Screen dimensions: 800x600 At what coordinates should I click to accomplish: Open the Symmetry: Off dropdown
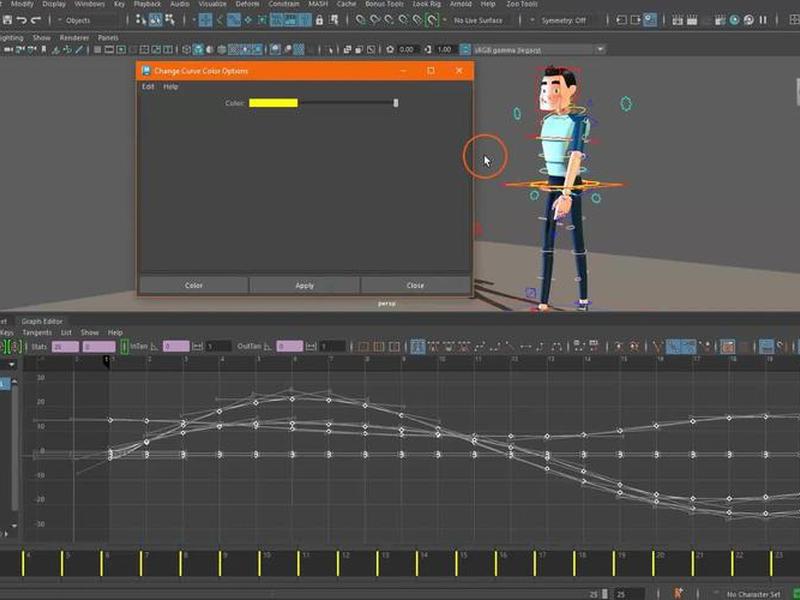coord(563,20)
